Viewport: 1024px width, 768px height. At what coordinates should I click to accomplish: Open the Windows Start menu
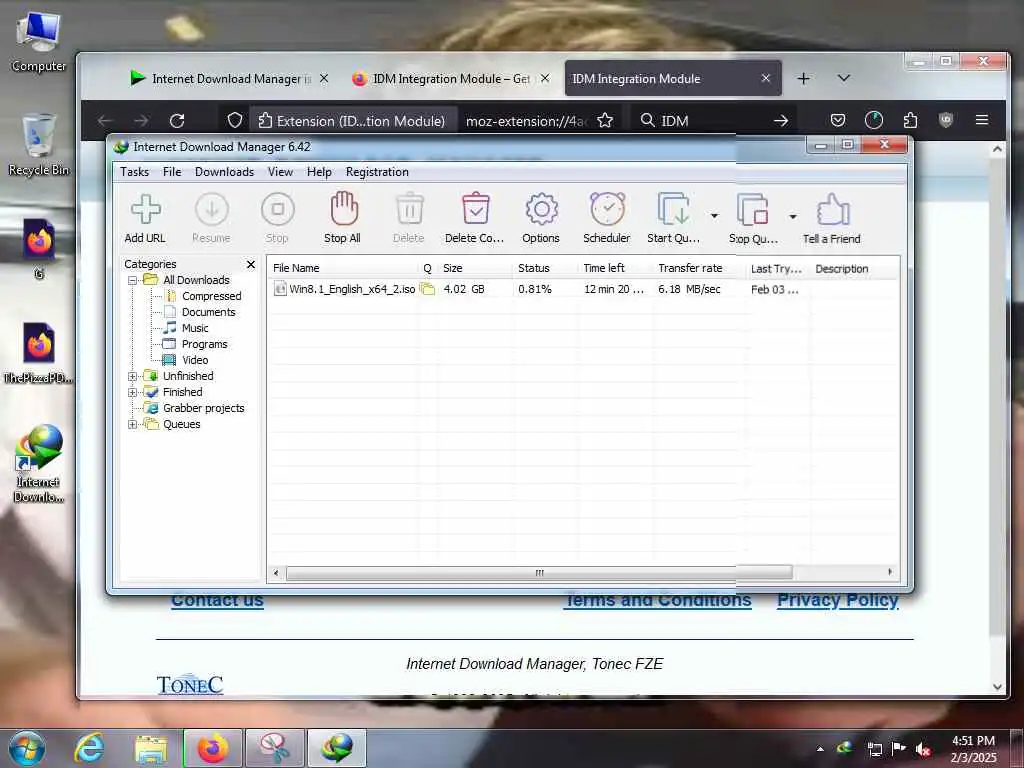coord(27,748)
